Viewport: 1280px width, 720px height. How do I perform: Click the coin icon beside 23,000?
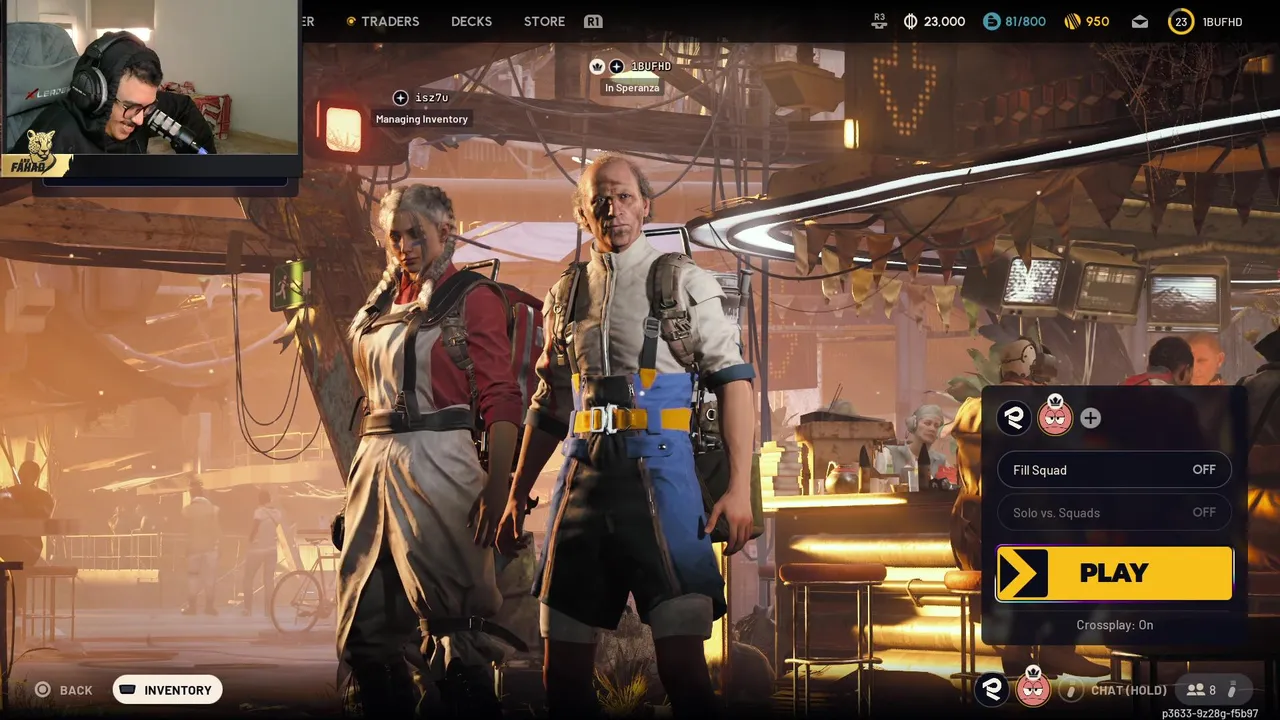click(x=910, y=21)
